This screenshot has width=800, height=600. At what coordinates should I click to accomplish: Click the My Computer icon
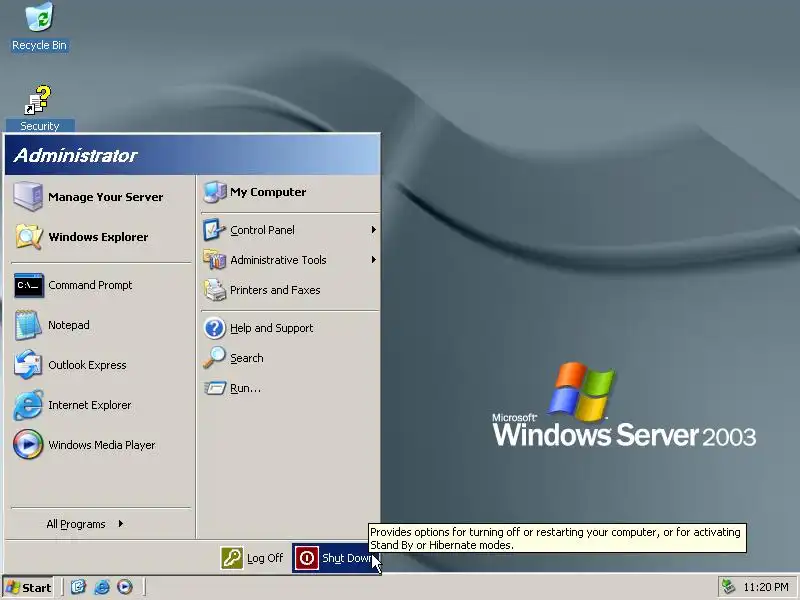(215, 192)
